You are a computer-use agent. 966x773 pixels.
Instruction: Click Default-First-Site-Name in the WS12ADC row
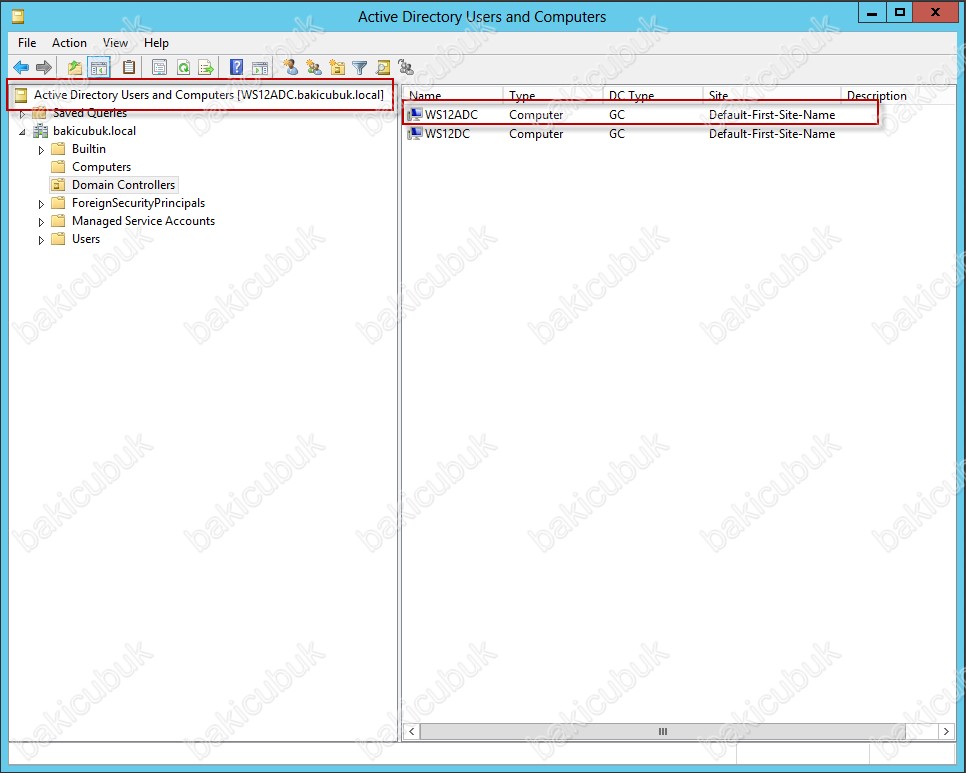pyautogui.click(x=772, y=115)
